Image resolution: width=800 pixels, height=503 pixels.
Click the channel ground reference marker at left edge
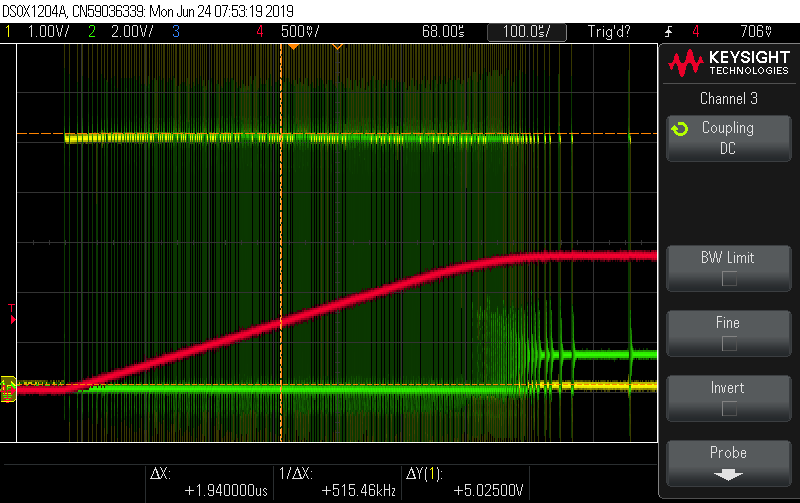click(x=8, y=389)
